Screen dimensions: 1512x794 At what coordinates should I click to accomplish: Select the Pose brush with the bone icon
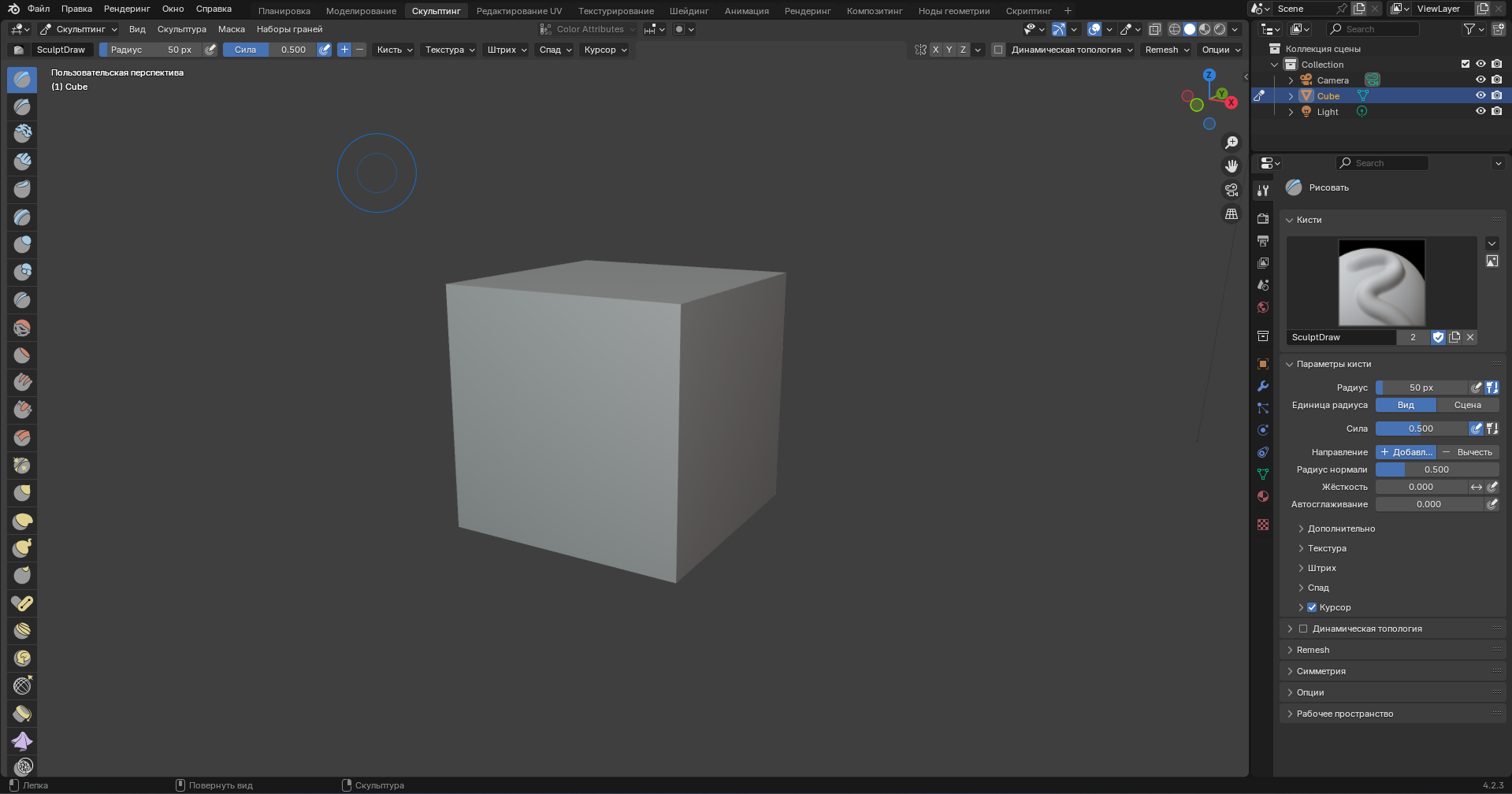[x=22, y=603]
